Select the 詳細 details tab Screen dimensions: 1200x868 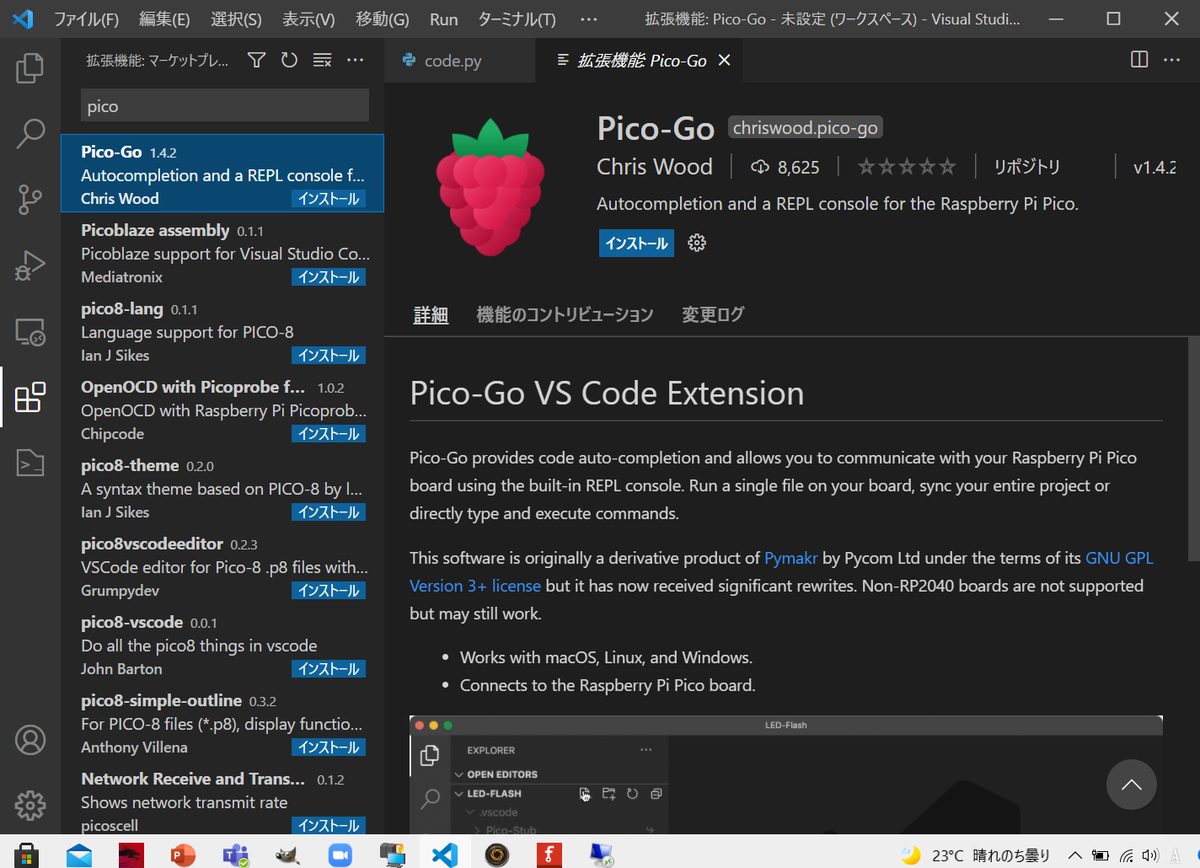(x=431, y=314)
